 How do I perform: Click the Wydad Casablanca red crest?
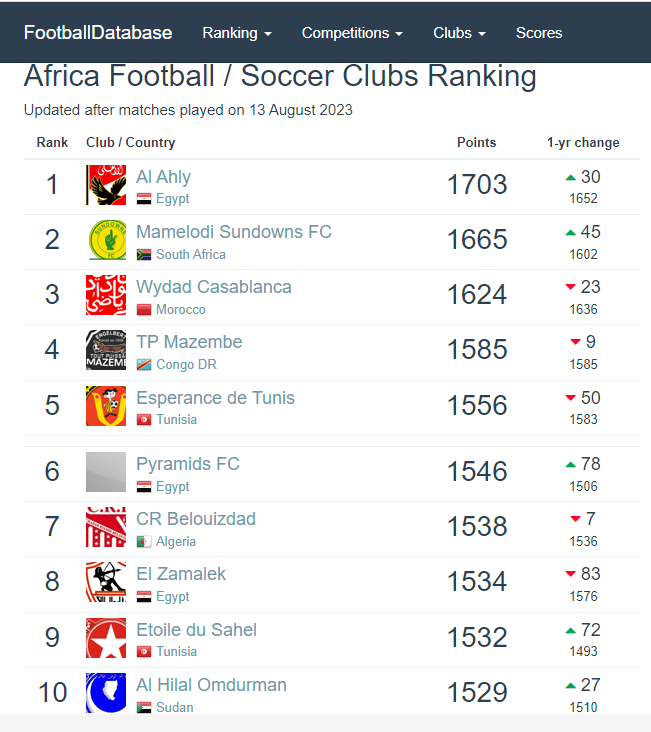[106, 295]
